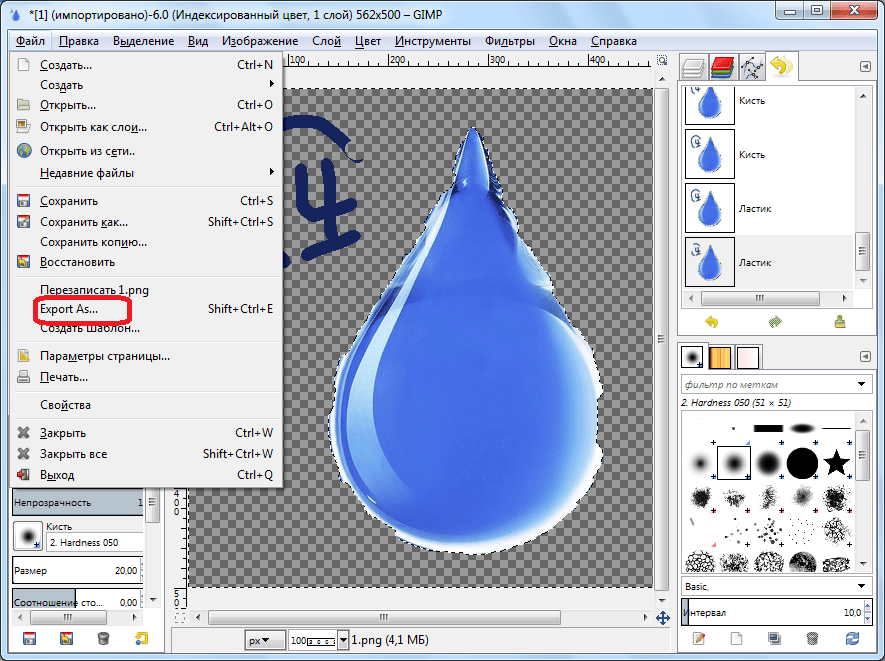Open the Фильтры menu
This screenshot has height=661, width=885.
(x=510, y=41)
